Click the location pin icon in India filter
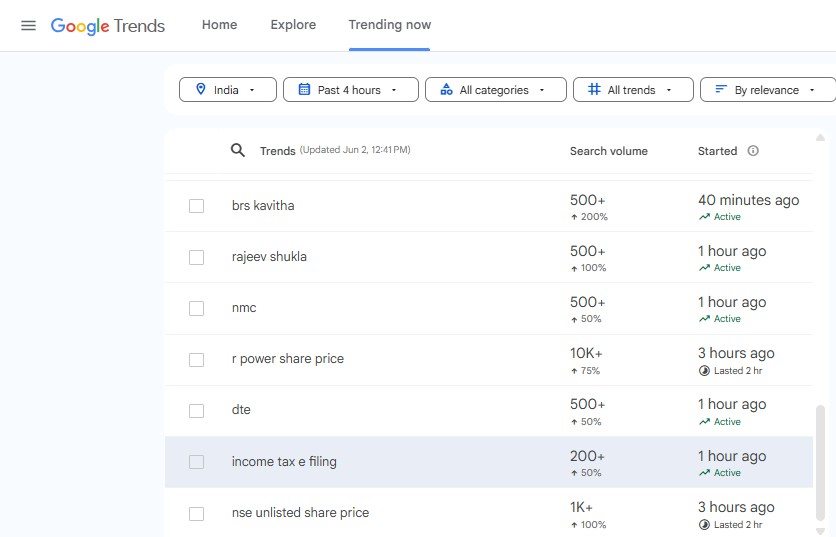The width and height of the screenshot is (836, 537). click(200, 90)
